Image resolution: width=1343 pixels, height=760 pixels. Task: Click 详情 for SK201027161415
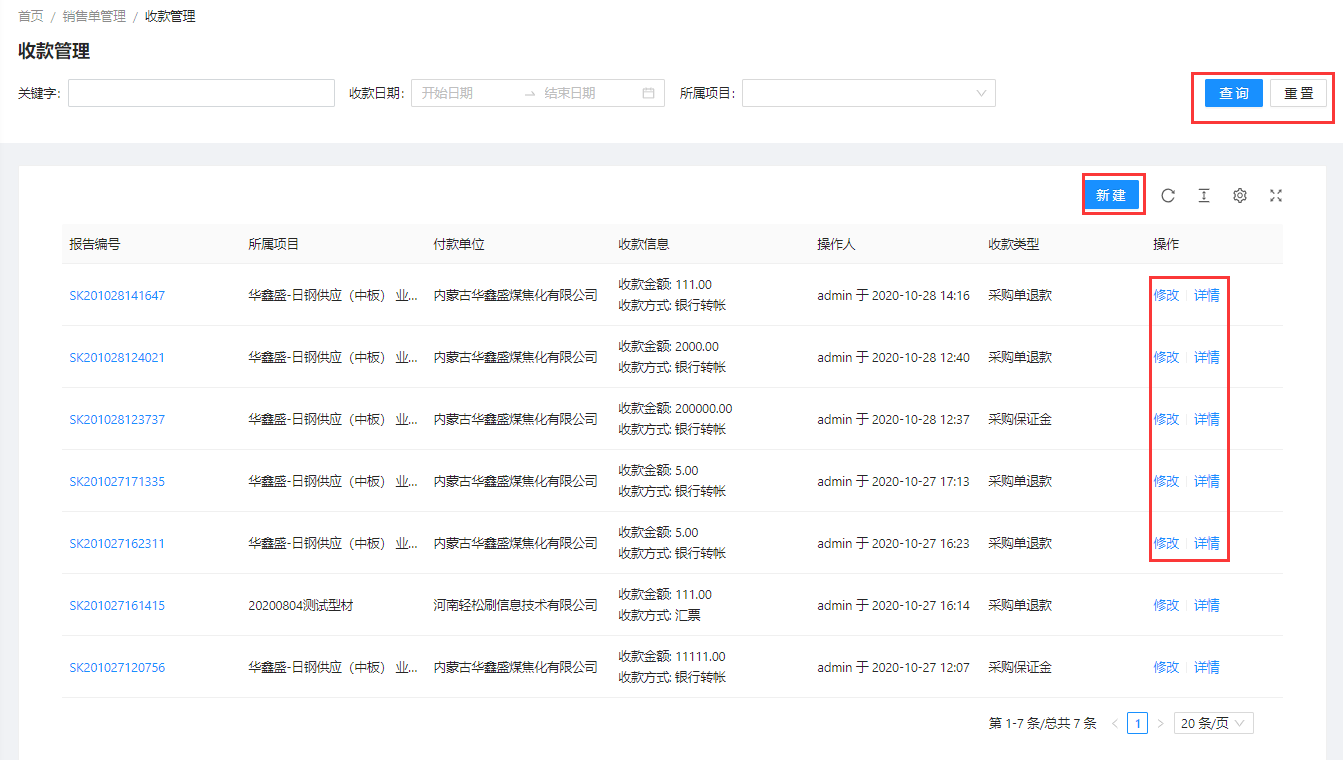[1207, 606]
